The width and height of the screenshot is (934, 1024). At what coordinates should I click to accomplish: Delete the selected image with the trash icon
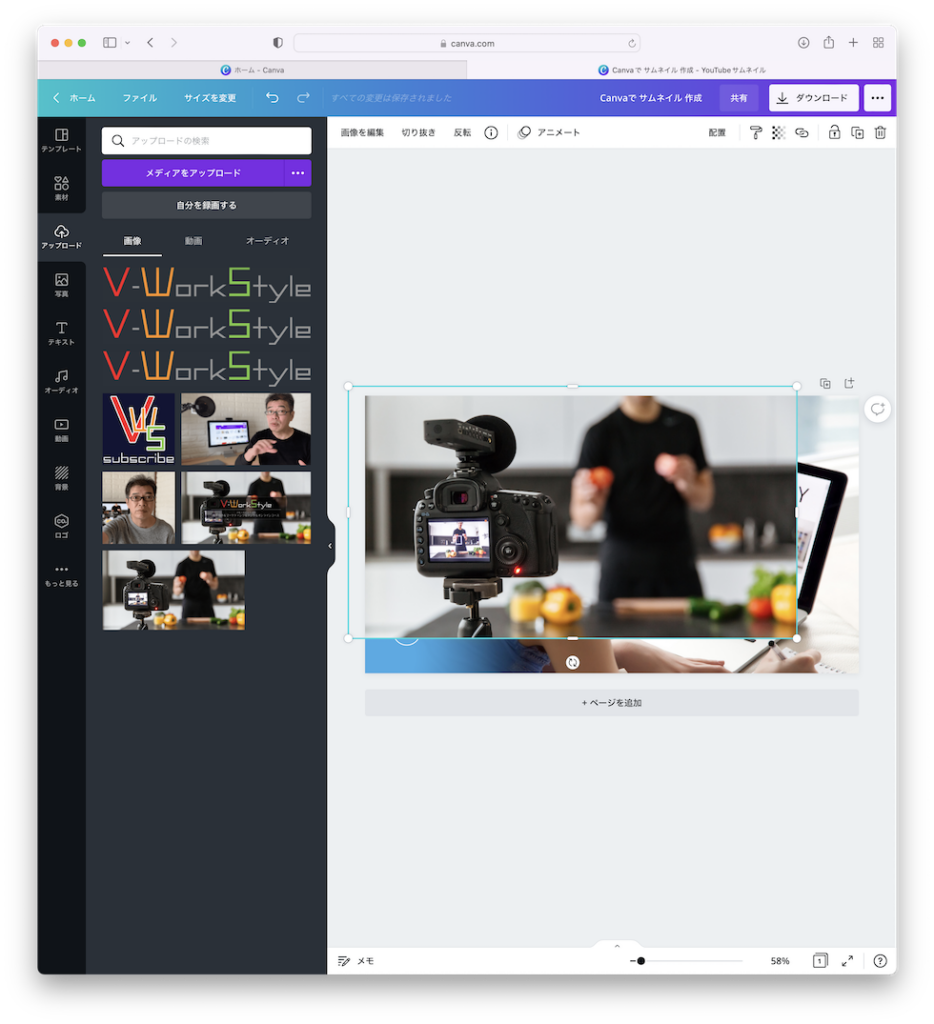[x=880, y=132]
